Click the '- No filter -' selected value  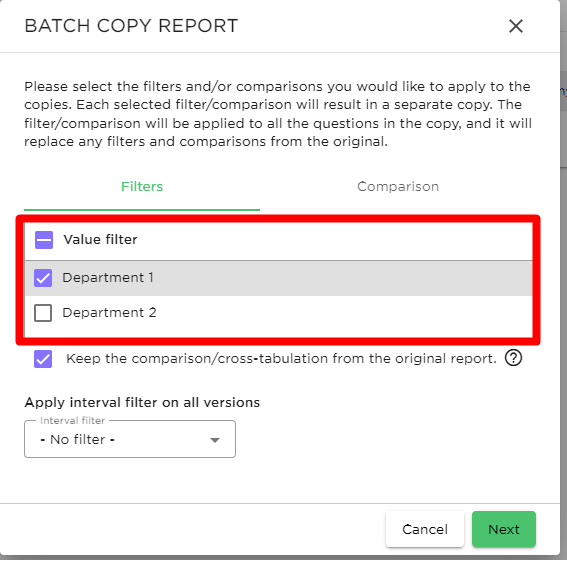click(x=77, y=439)
